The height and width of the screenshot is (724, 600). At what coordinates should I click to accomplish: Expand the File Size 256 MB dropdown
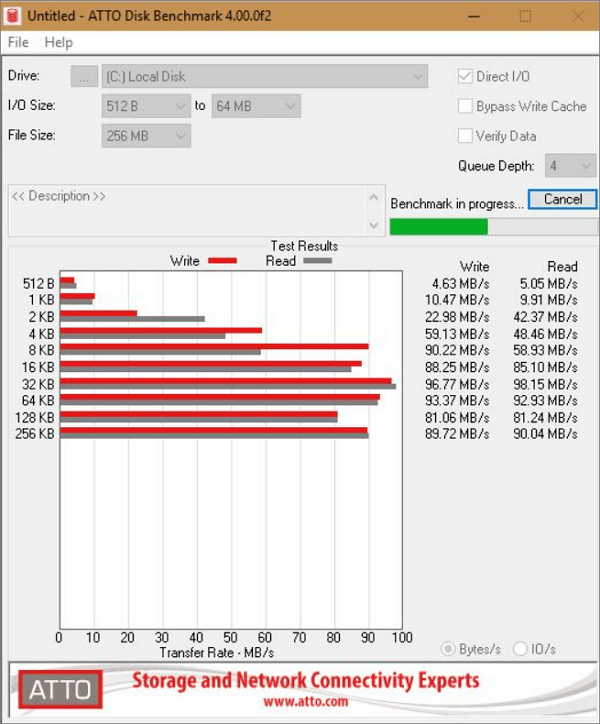(x=146, y=136)
